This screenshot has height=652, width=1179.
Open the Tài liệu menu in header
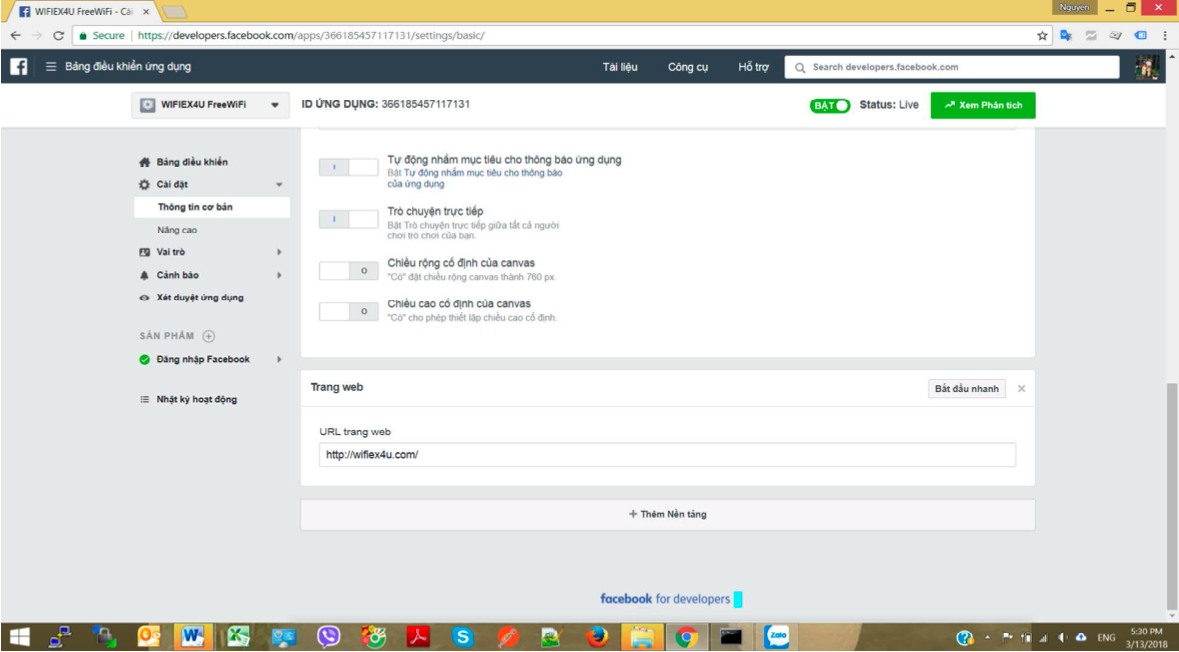pos(620,67)
